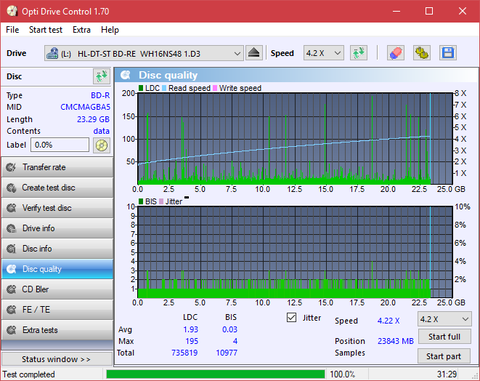The image size is (480, 381).
Task: Click the MID value CMCMAGBA5
Action: pos(85,107)
